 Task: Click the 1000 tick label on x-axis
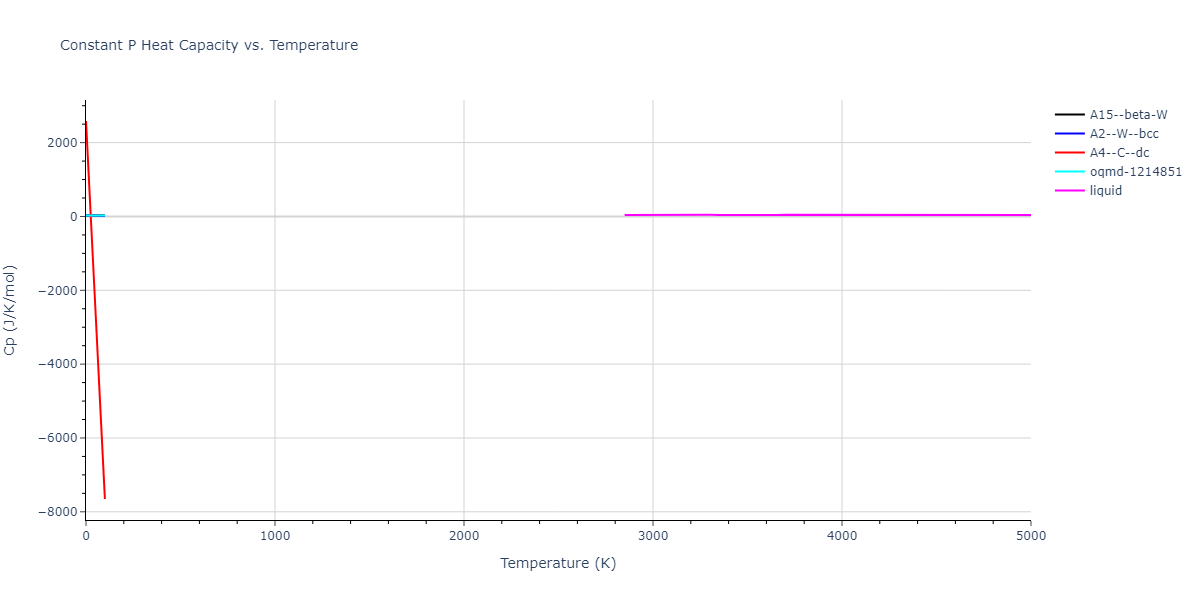tap(275, 536)
